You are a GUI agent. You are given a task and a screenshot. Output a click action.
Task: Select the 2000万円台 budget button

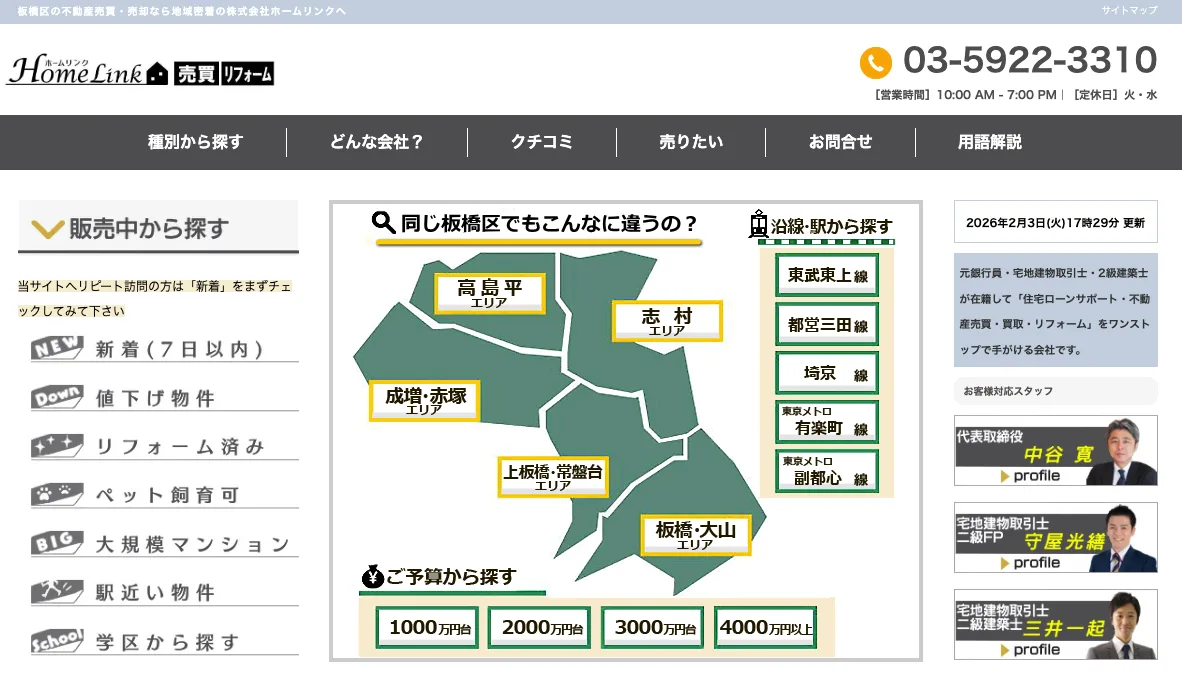pos(540,627)
